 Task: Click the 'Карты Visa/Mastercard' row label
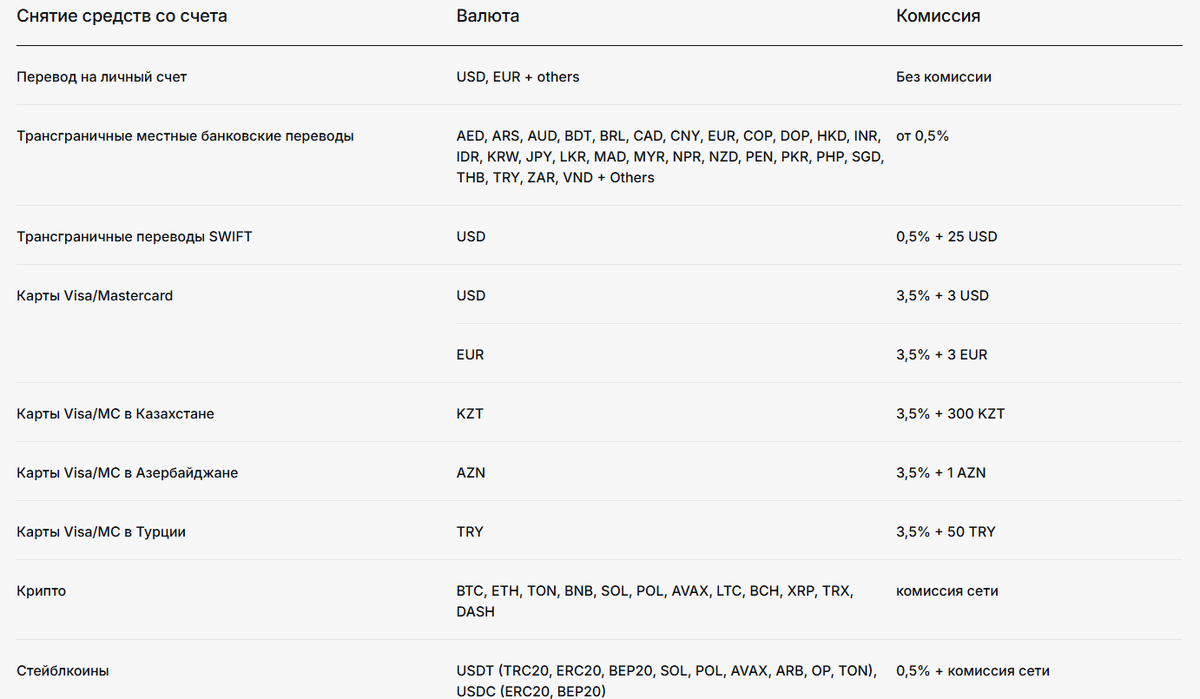[x=95, y=296]
